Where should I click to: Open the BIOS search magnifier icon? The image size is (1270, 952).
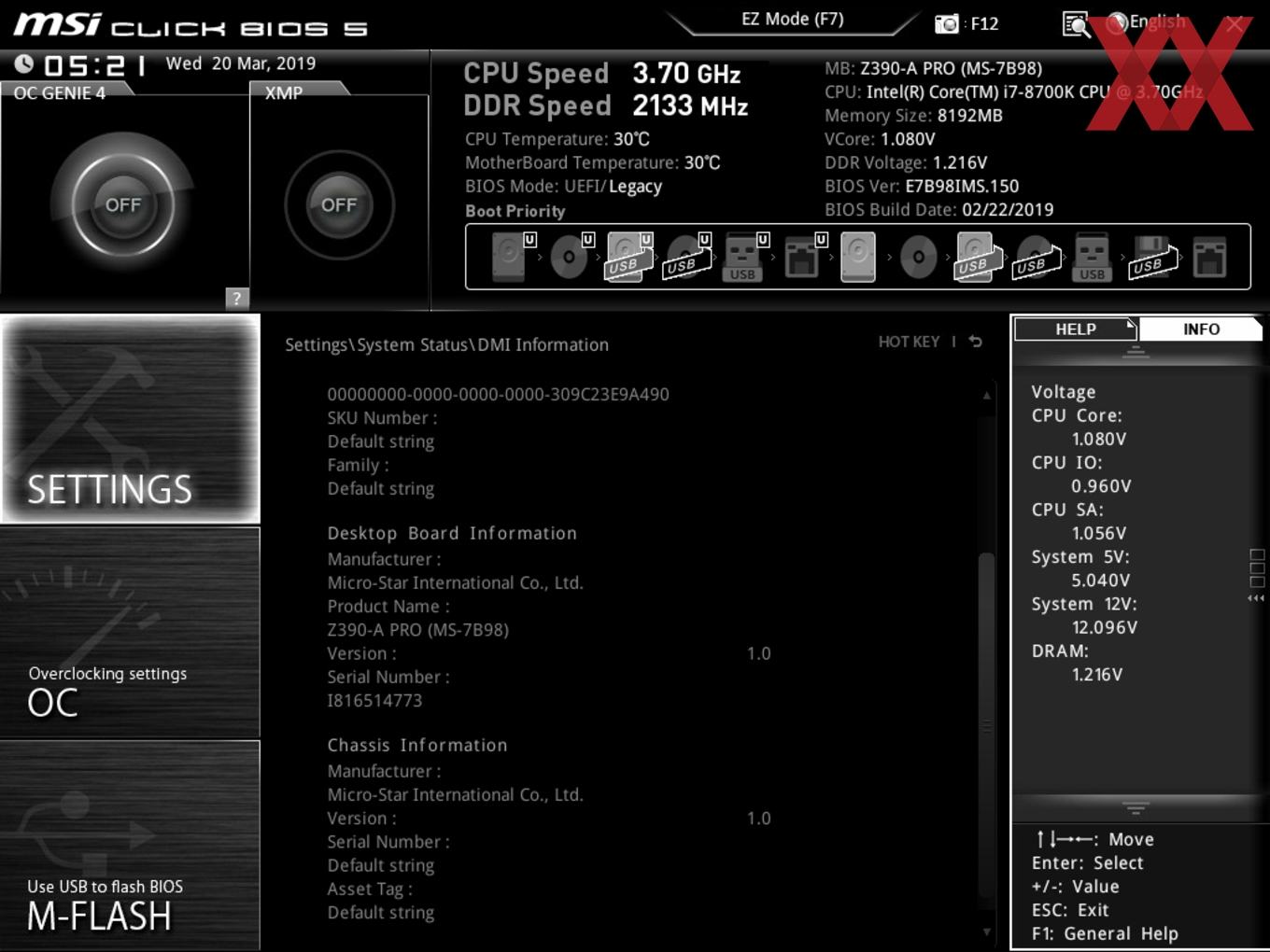pyautogui.click(x=1077, y=23)
